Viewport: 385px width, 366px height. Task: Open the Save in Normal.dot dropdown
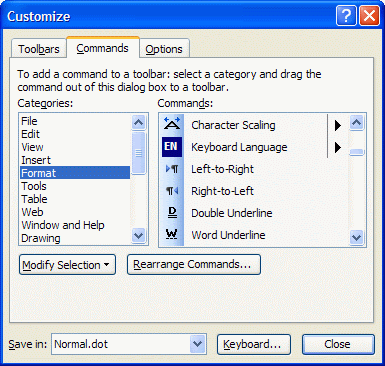pyautogui.click(x=198, y=344)
